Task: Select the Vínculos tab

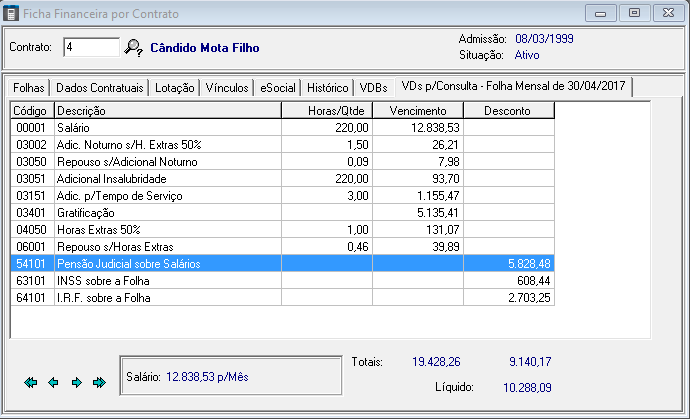Action: click(x=226, y=87)
